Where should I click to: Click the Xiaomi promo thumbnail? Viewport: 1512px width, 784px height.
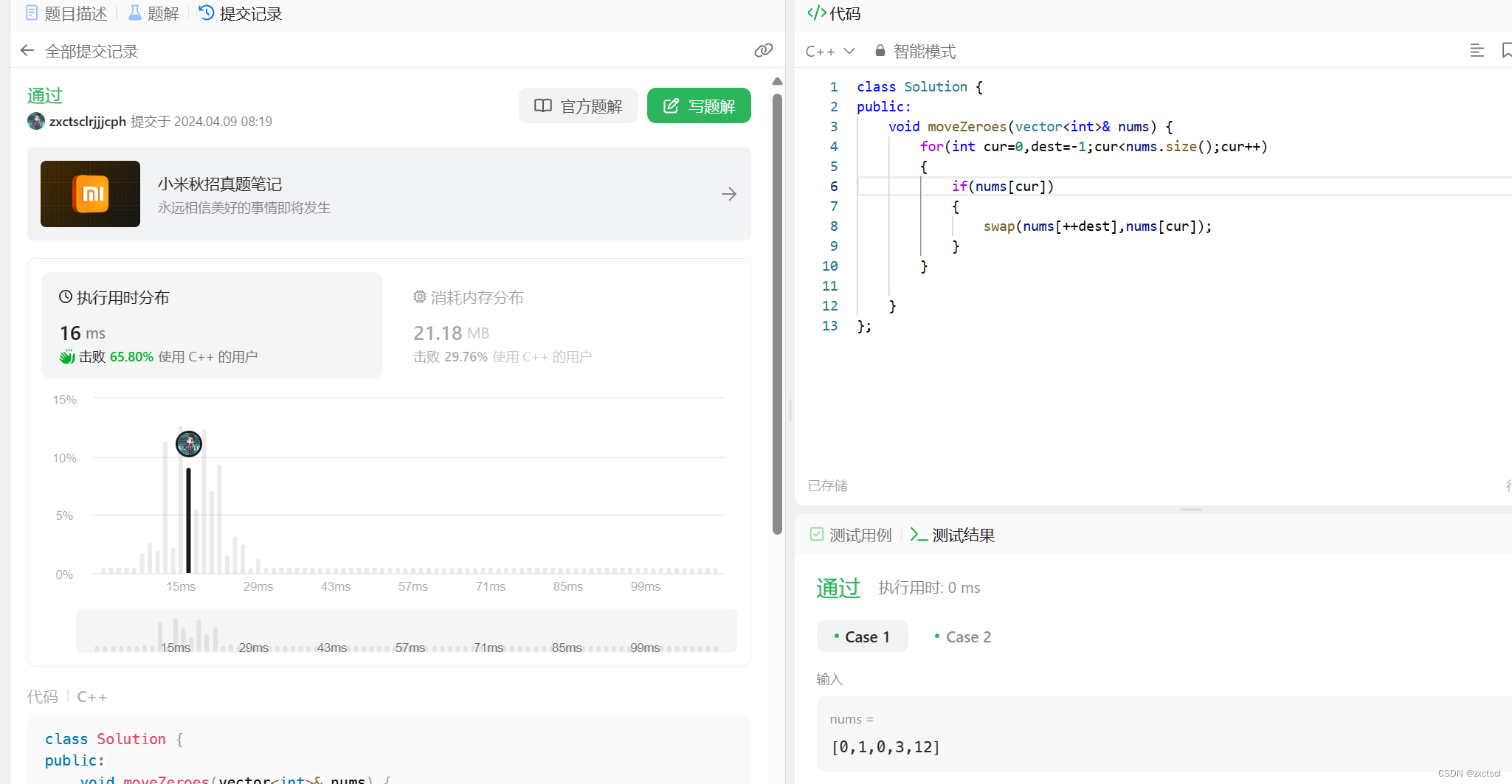point(90,194)
